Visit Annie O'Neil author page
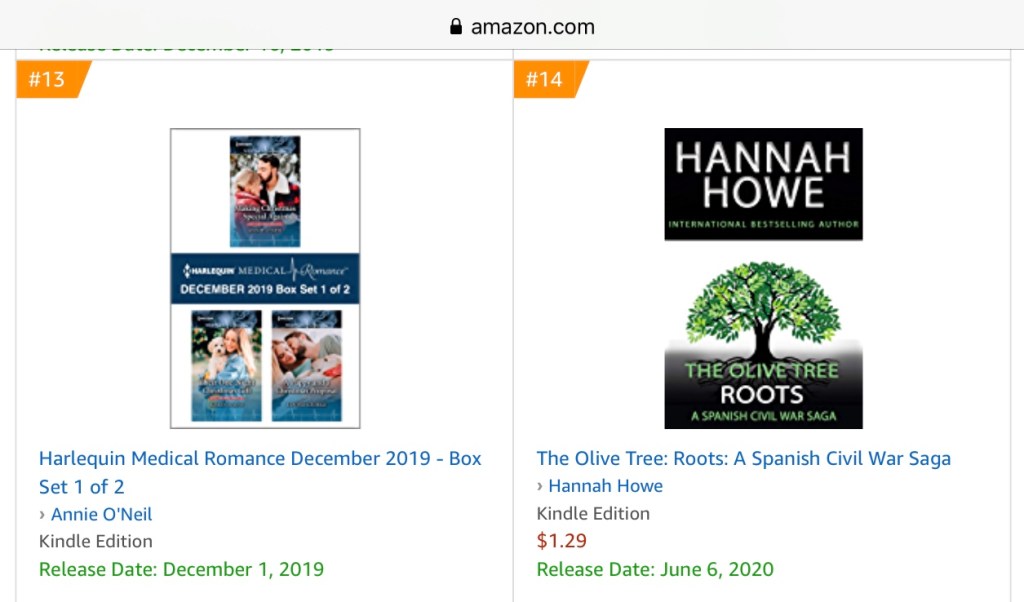Viewport: 1024px width, 602px height. [102, 514]
